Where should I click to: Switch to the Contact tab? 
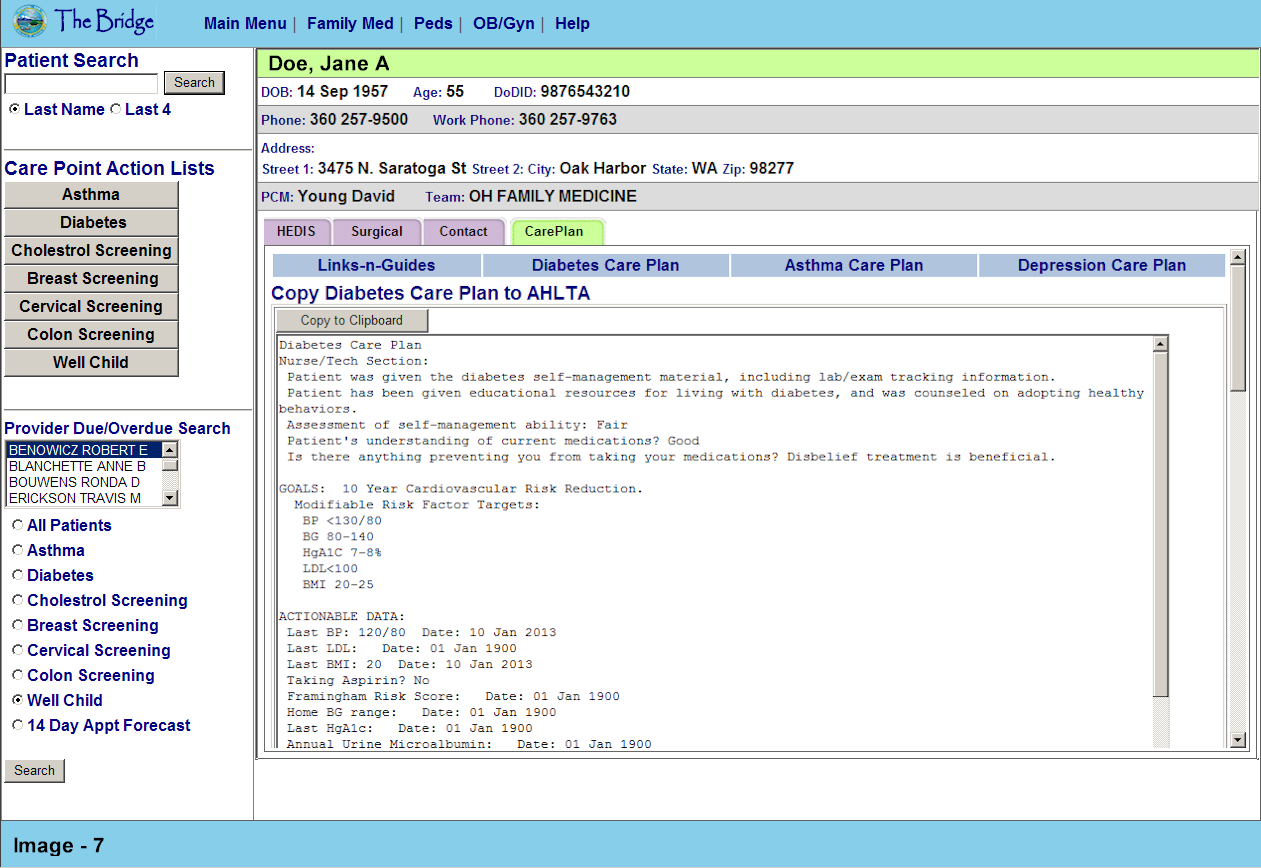(x=464, y=232)
